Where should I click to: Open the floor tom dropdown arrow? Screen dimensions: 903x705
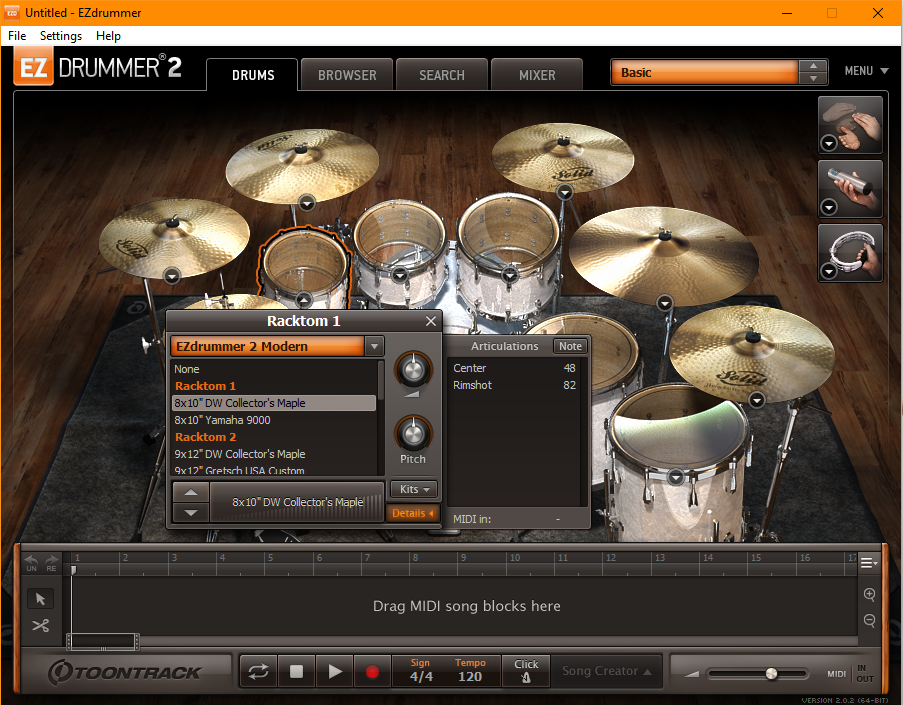click(x=676, y=477)
